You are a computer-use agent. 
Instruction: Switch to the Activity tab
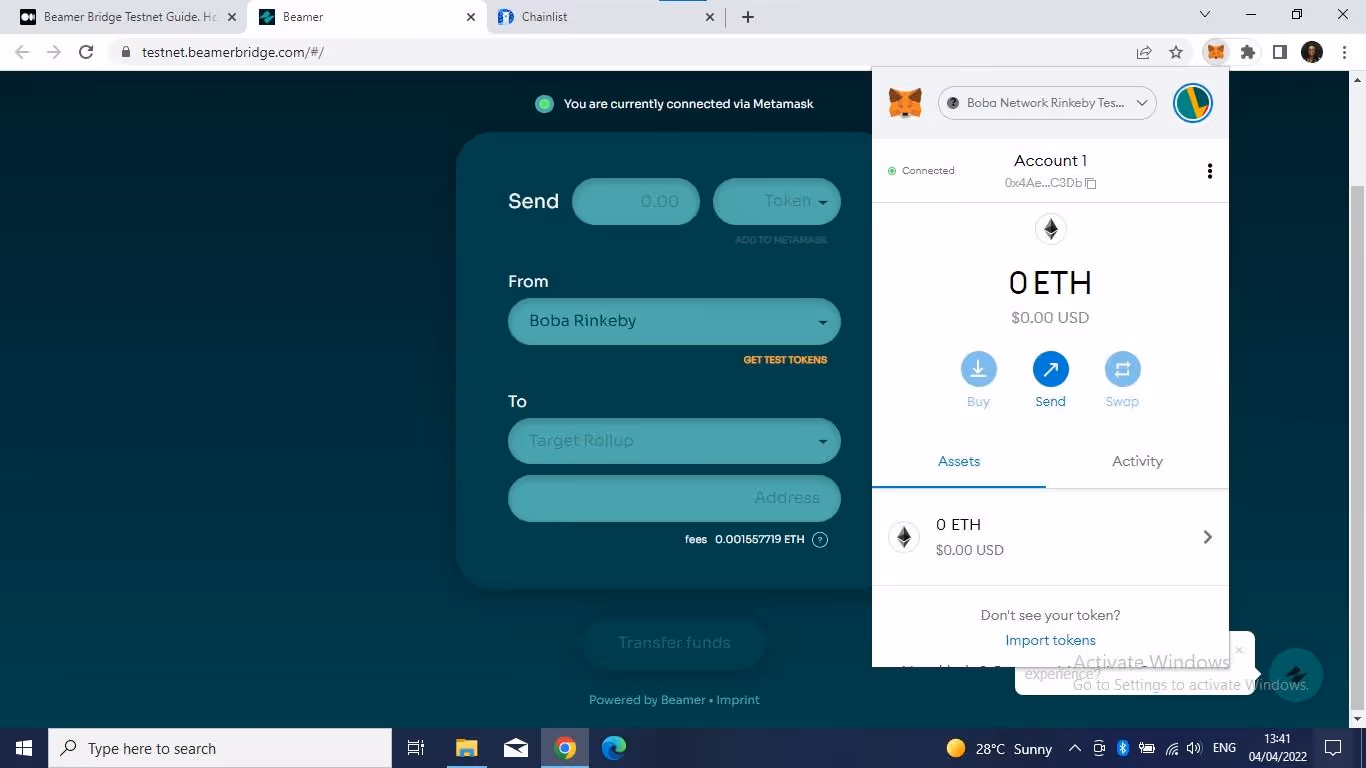(x=1137, y=461)
